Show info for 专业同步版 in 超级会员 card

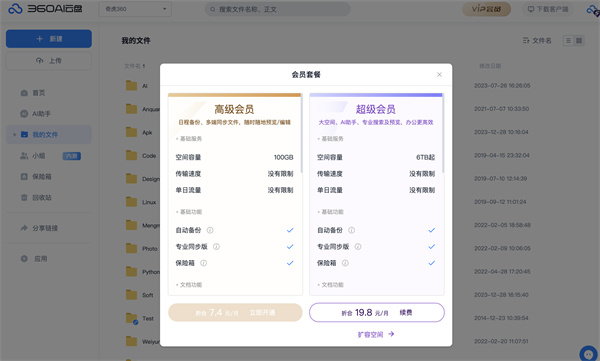tap(358, 247)
